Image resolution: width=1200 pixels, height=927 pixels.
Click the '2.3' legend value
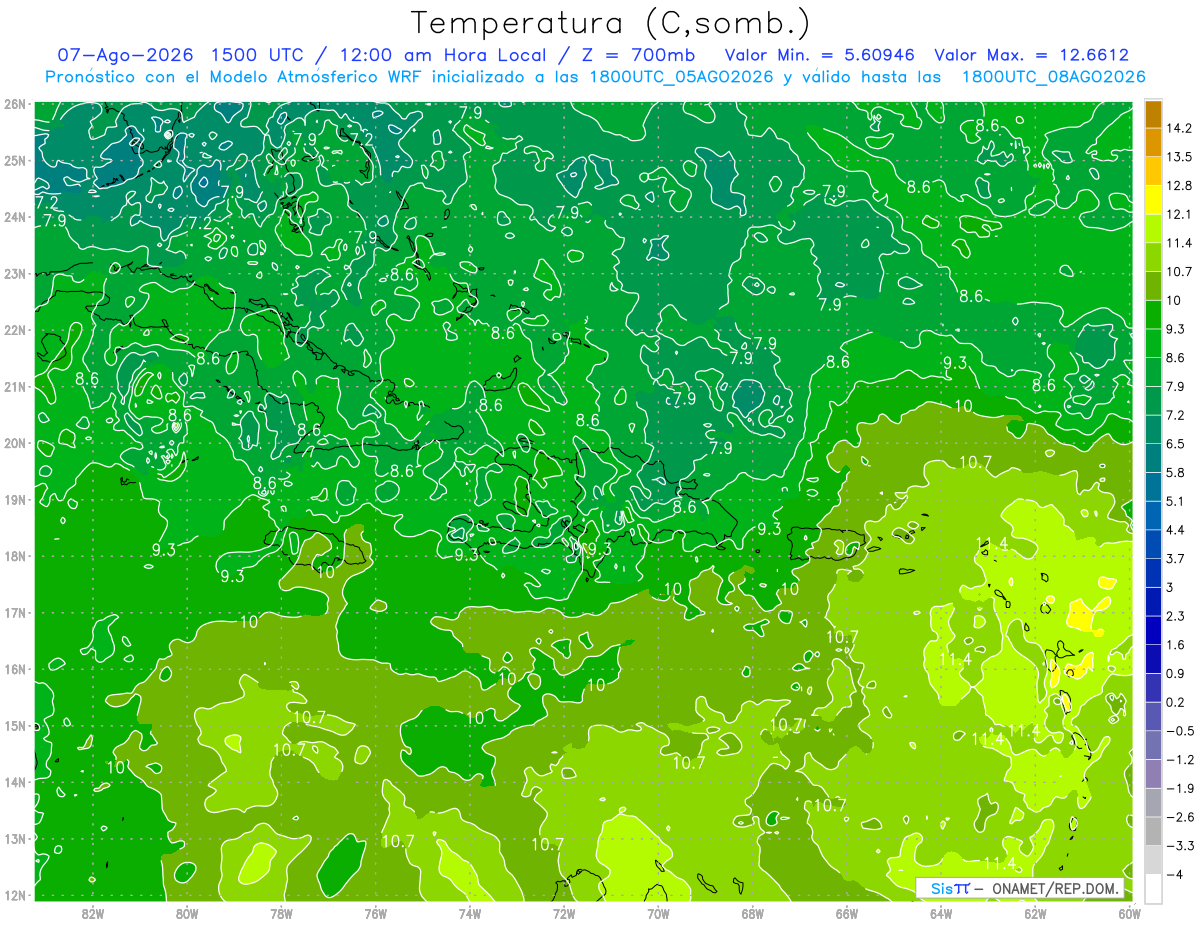tap(1176, 616)
